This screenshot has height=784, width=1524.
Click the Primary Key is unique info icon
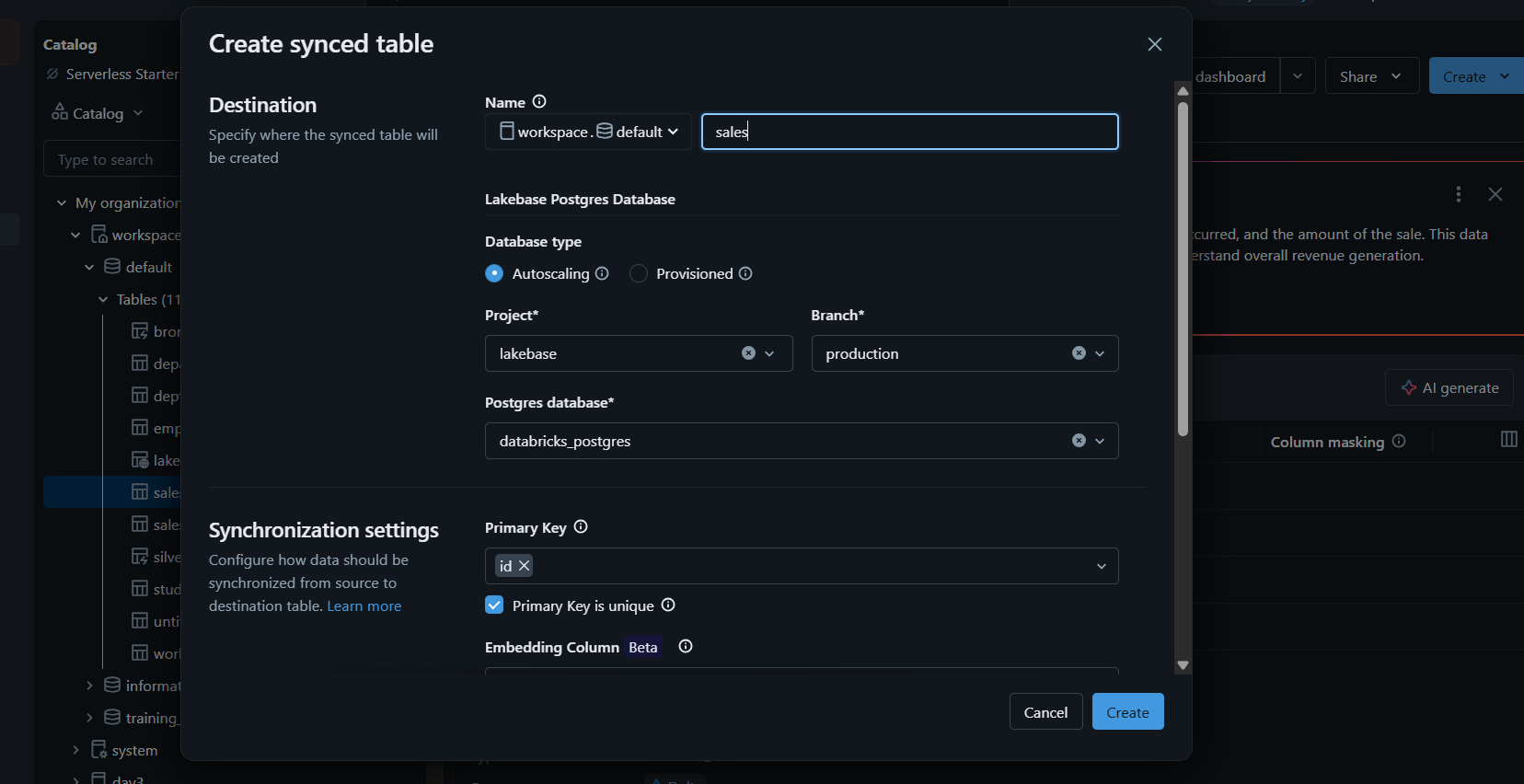(668, 605)
